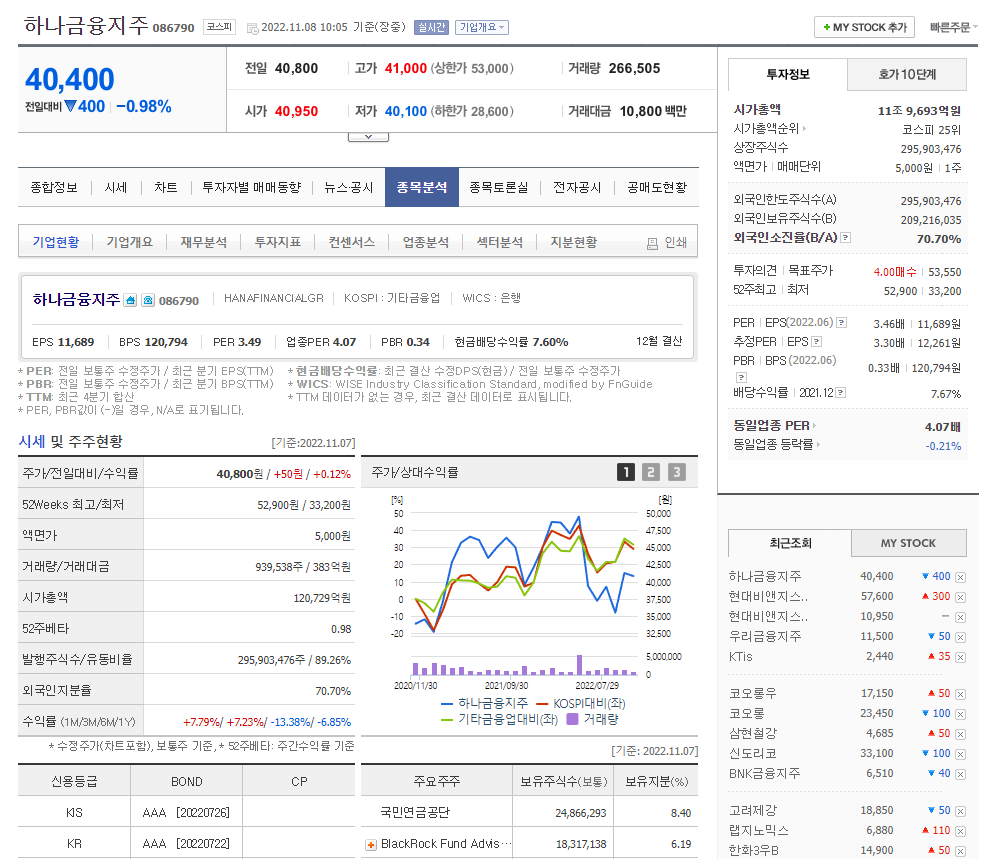Switch to the 호가10단계 tab
The image size is (985, 859).
point(907,74)
